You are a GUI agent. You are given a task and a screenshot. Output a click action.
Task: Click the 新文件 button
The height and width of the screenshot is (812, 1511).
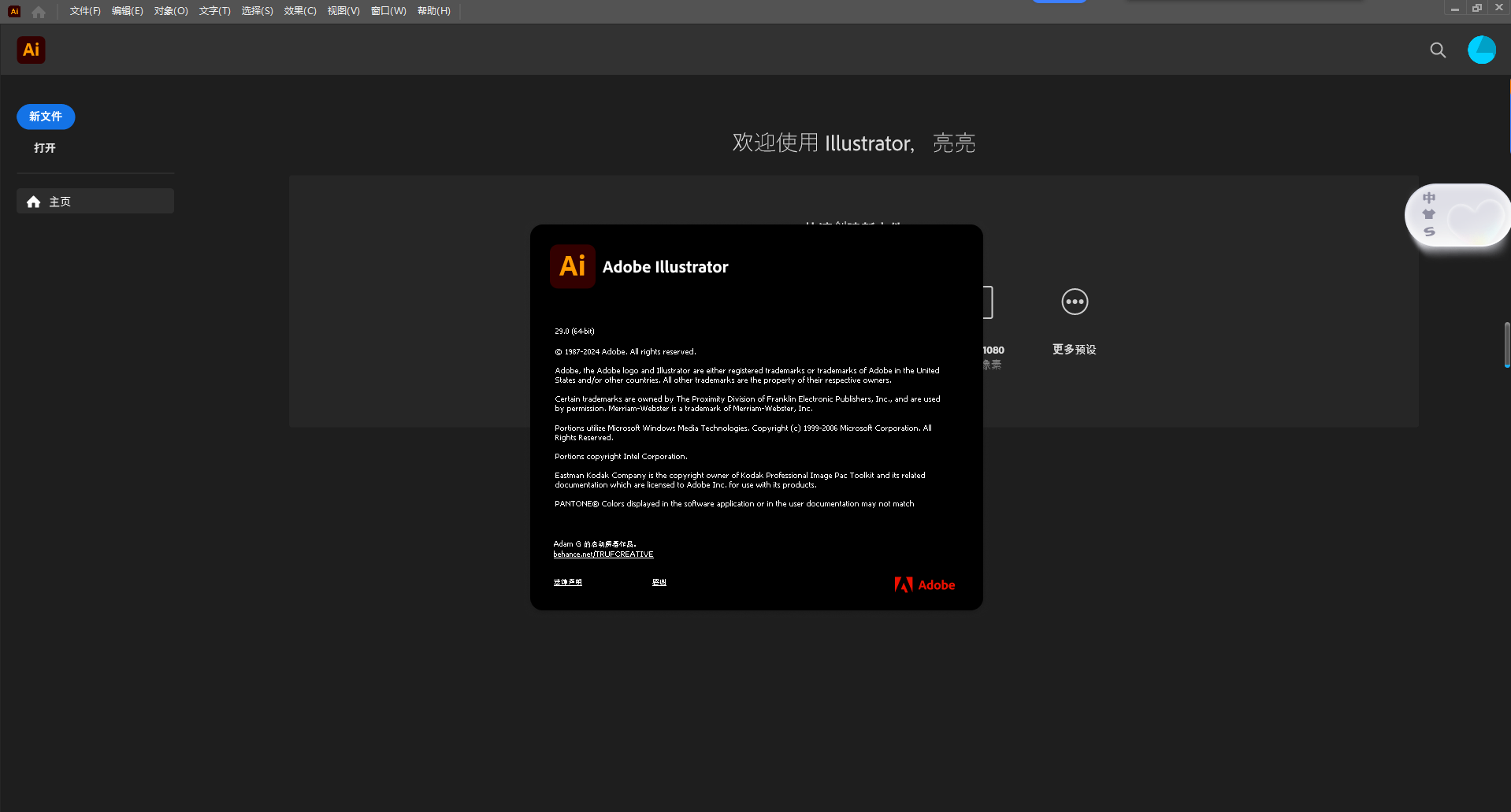pyautogui.click(x=45, y=117)
